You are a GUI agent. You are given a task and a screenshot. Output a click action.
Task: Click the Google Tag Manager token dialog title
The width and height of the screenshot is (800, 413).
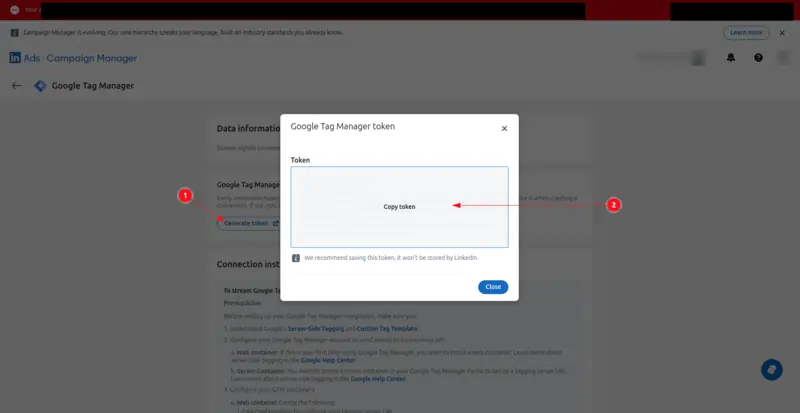(x=342, y=126)
